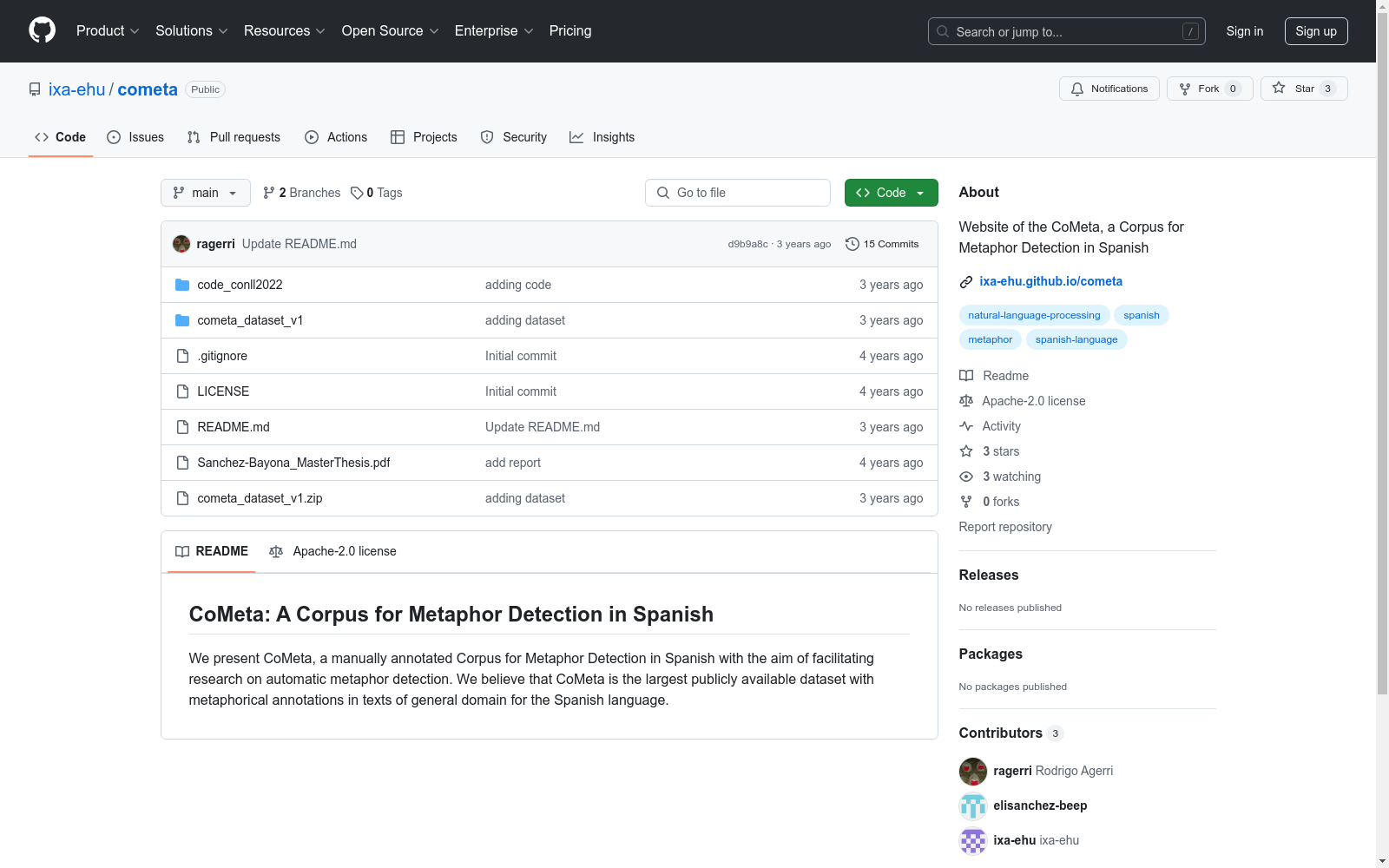Open the Sanchez-Bayona_MasterThesis.pdf file
Image resolution: width=1389 pixels, height=868 pixels.
point(293,463)
